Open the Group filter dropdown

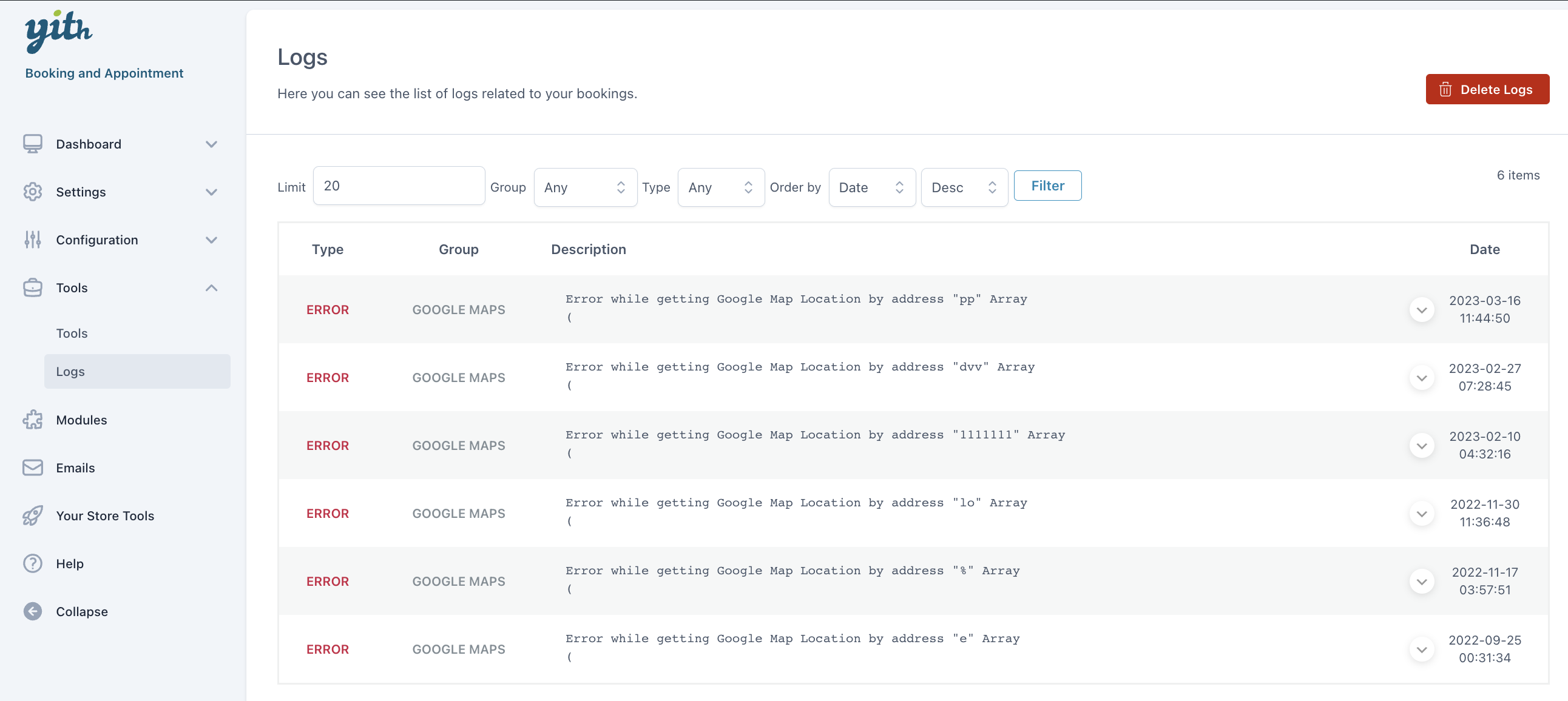[584, 187]
